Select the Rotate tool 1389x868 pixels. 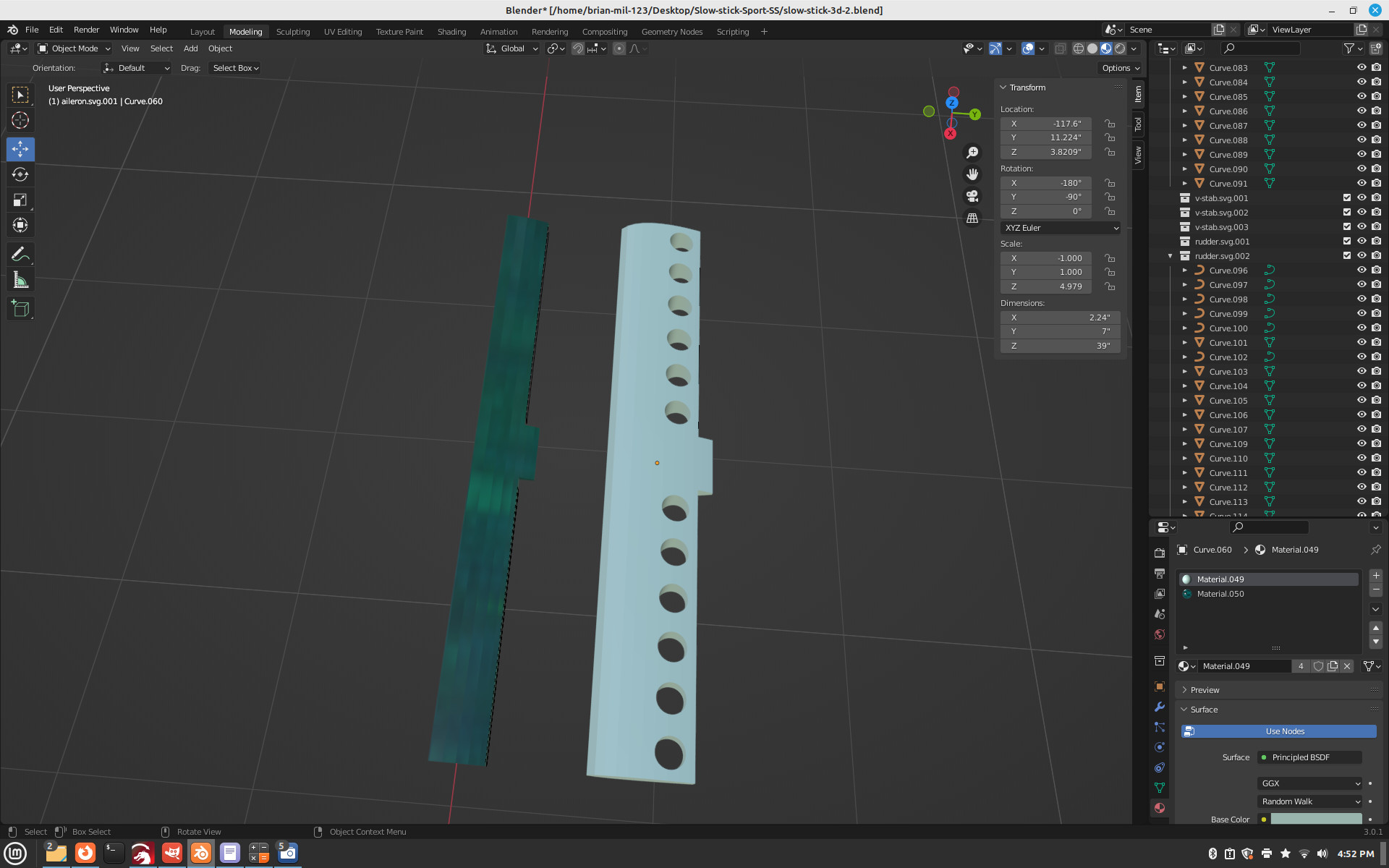pyautogui.click(x=20, y=174)
